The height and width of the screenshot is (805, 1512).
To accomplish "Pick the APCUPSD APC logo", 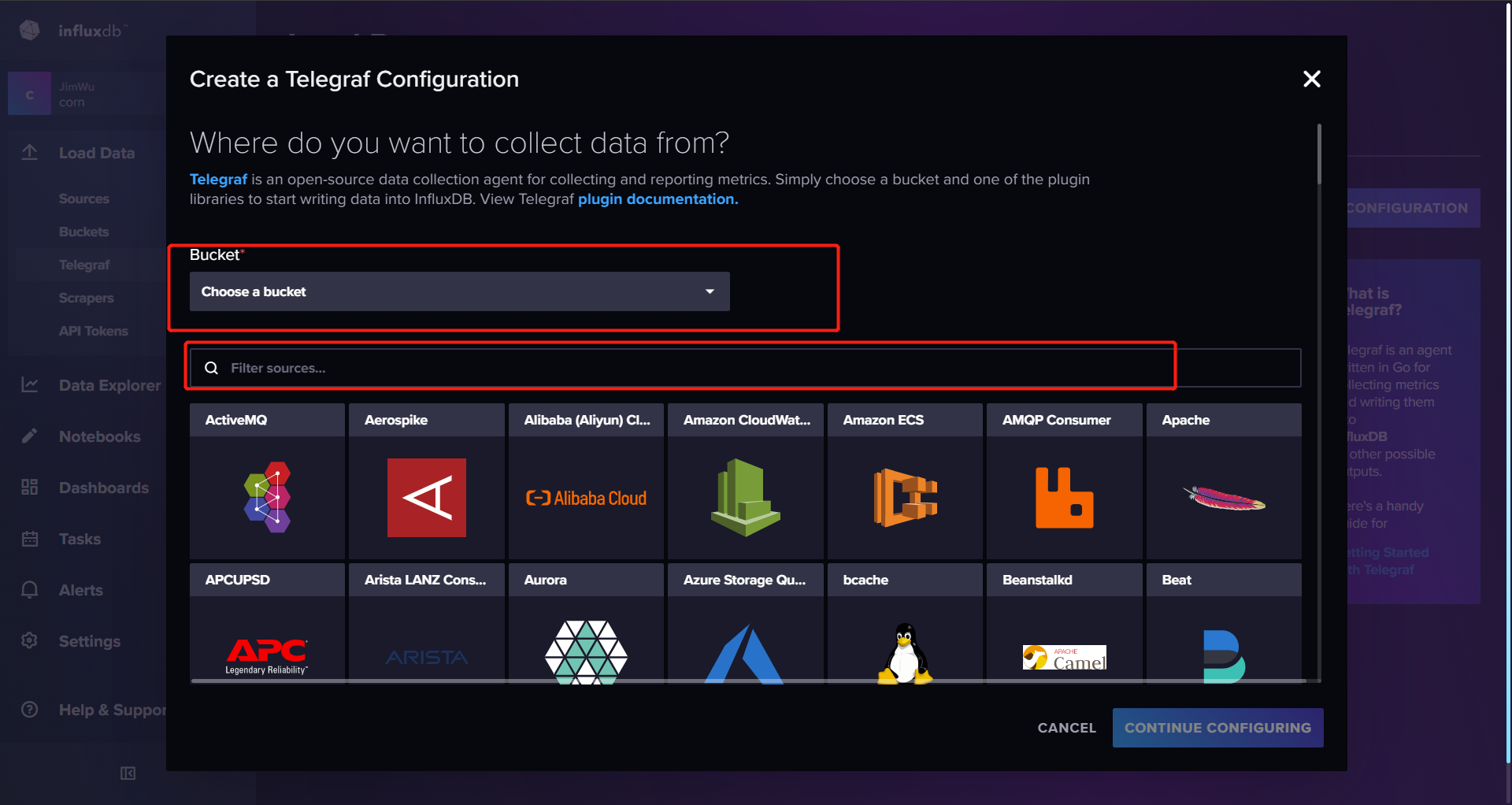I will point(267,656).
